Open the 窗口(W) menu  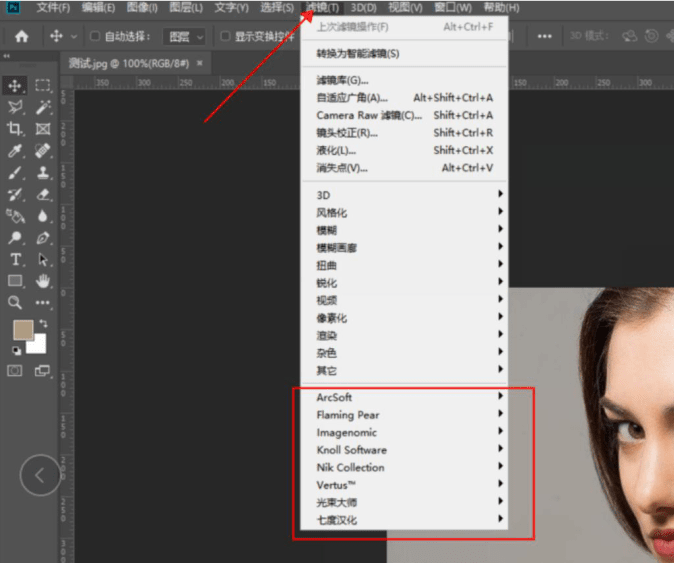[x=453, y=8]
